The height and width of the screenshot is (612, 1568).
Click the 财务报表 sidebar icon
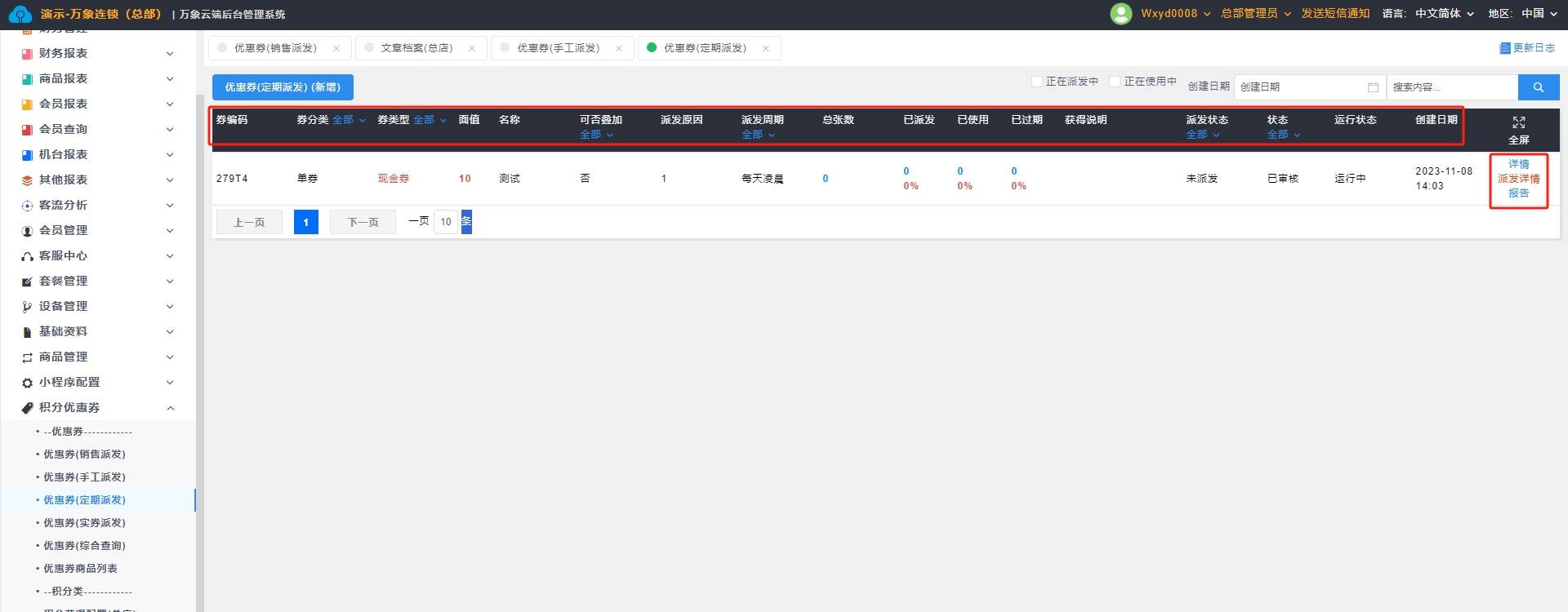[x=27, y=54]
